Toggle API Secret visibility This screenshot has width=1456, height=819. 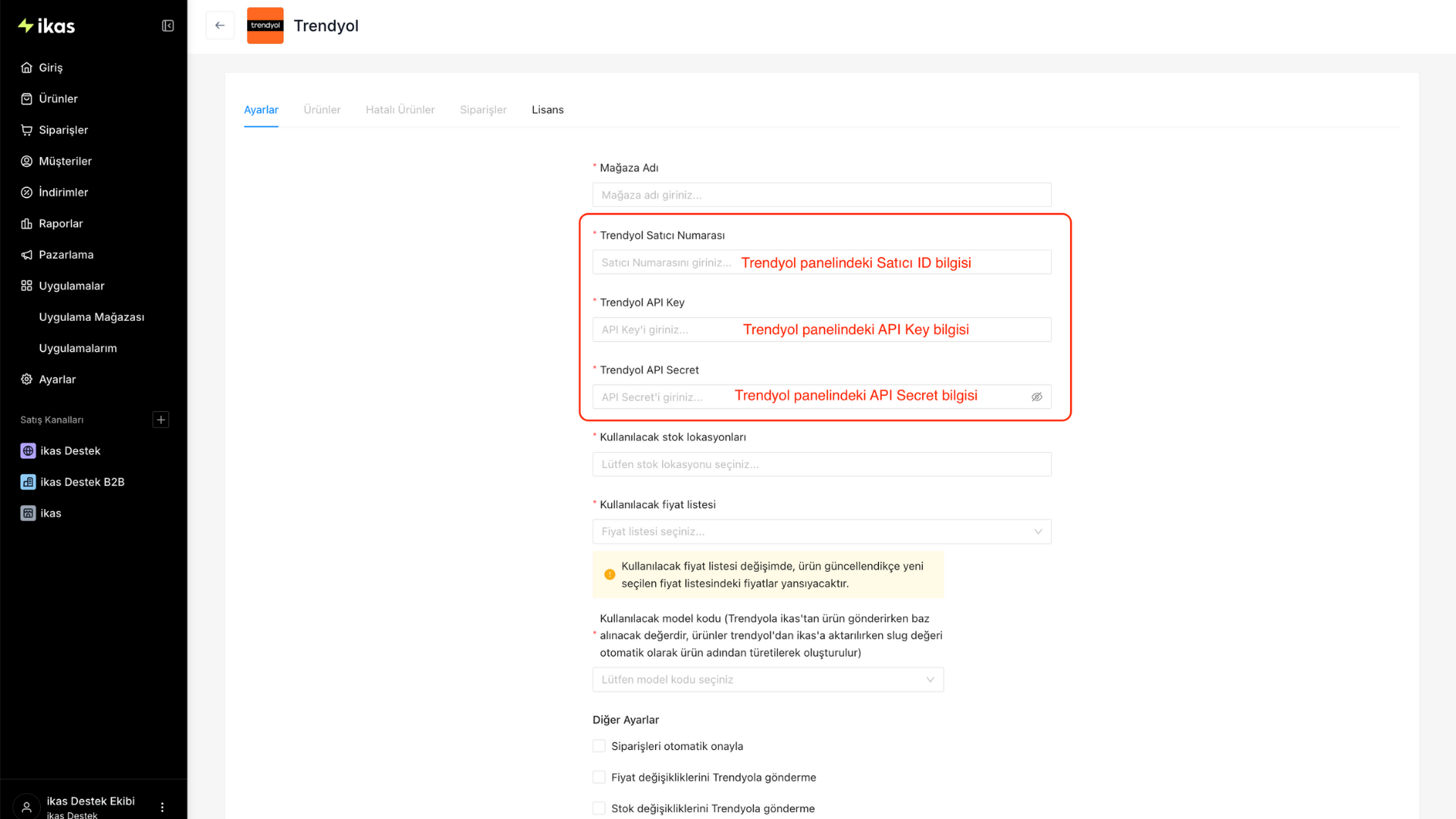click(x=1037, y=397)
